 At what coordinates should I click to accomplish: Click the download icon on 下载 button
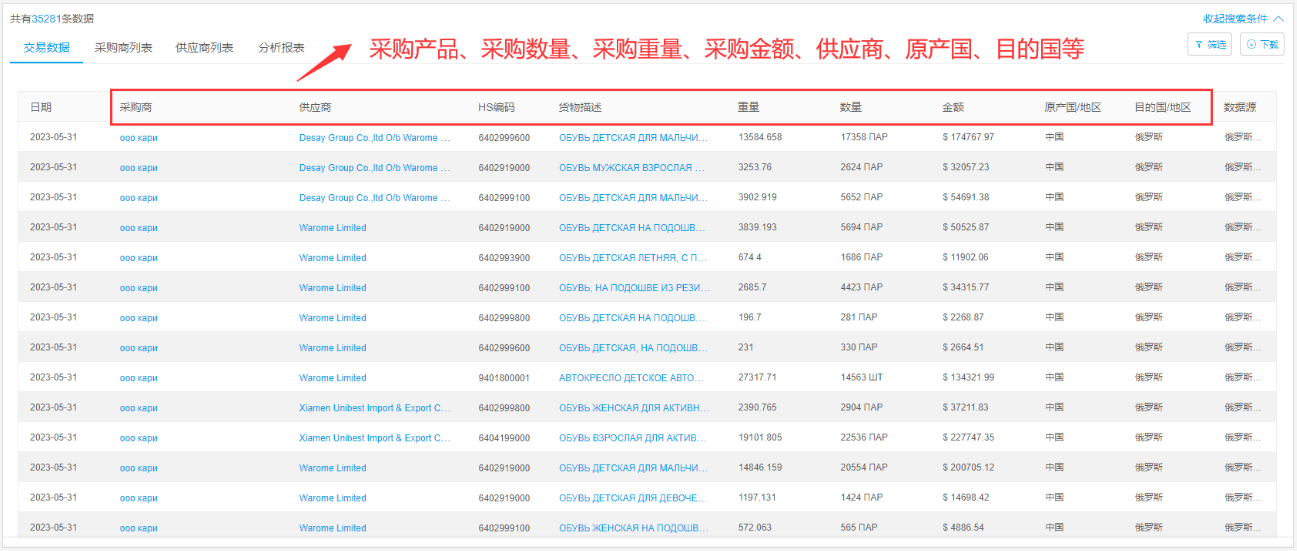(1251, 44)
